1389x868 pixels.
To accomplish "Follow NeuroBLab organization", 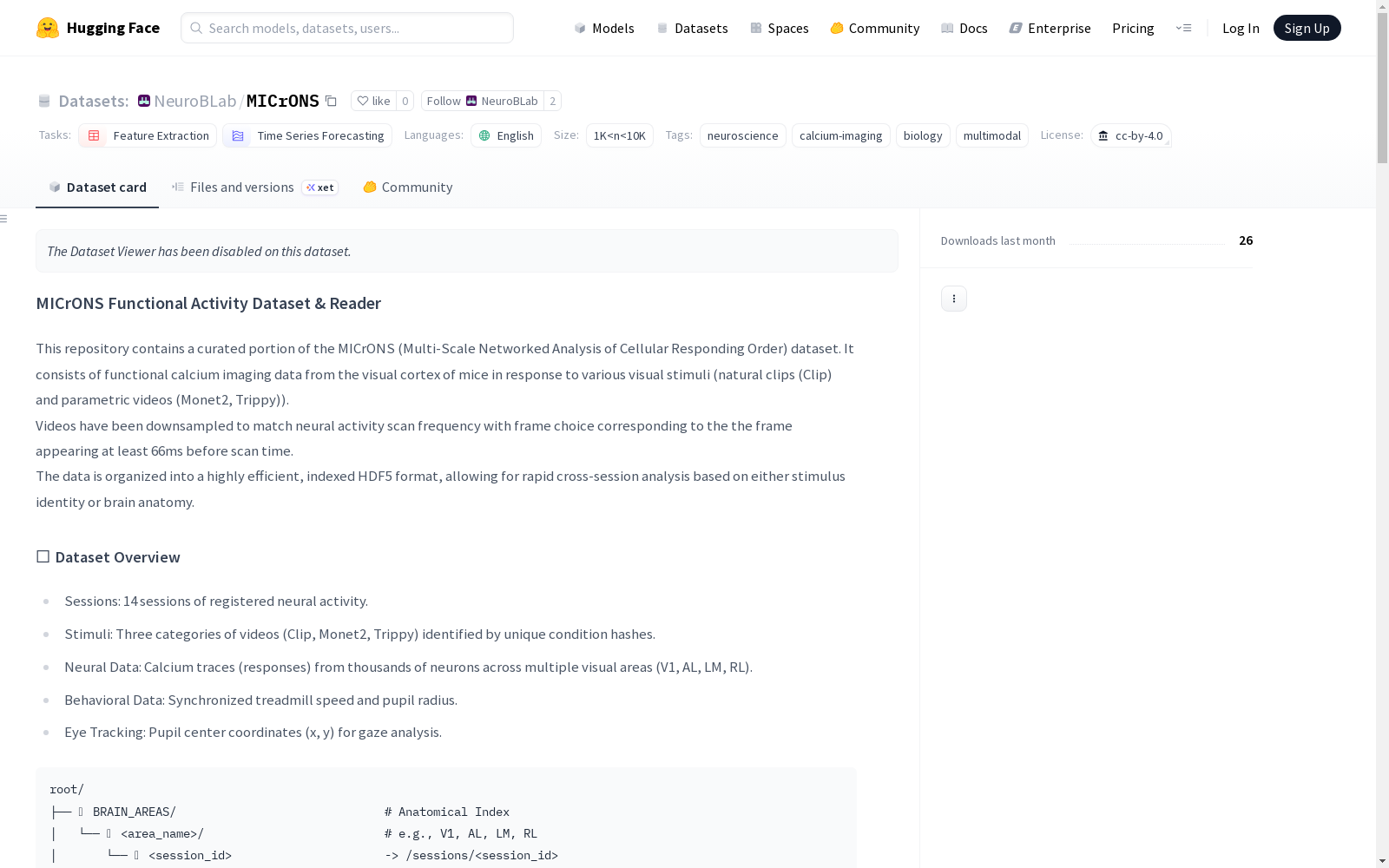I will [x=482, y=101].
